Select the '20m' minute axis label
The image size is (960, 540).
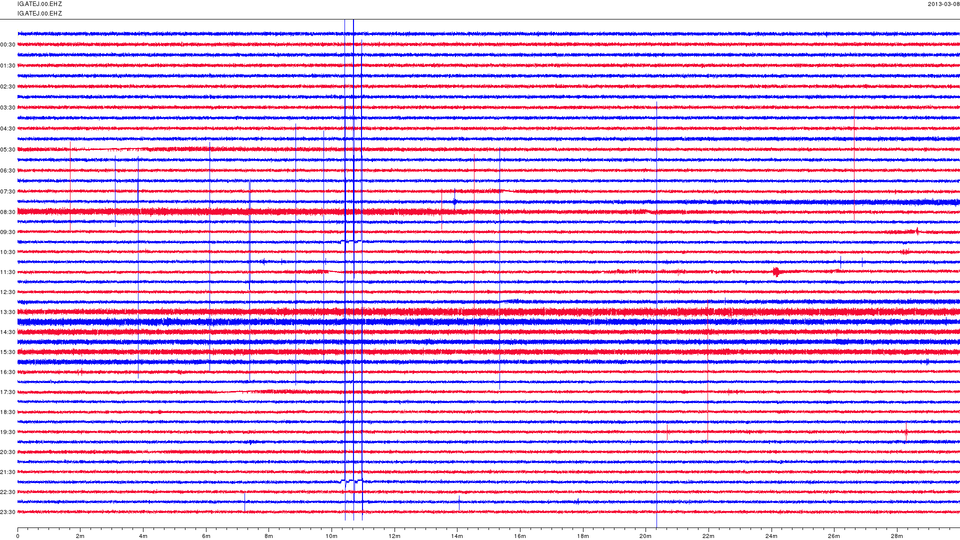coord(645,536)
